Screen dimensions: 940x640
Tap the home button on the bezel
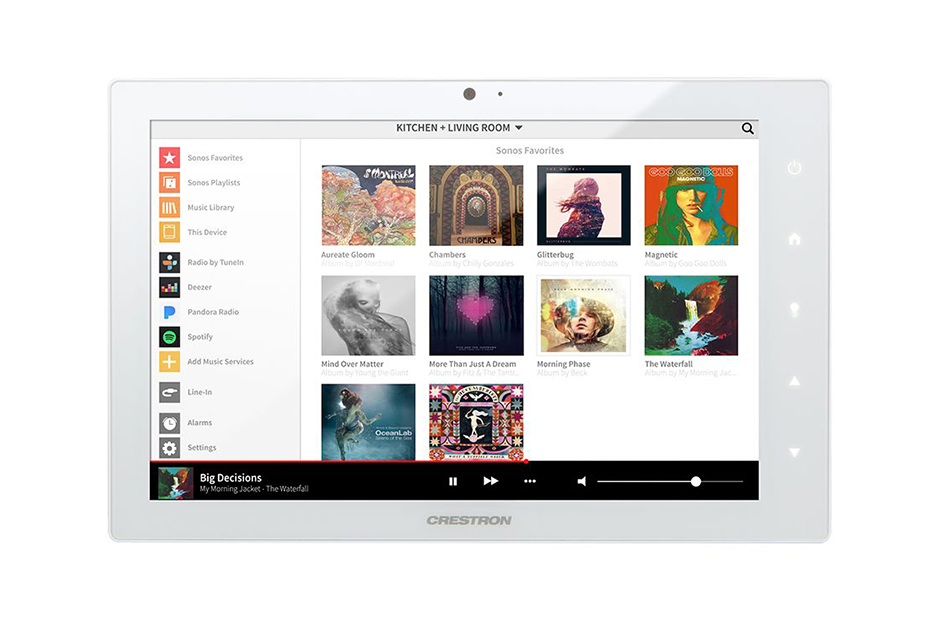(x=794, y=239)
